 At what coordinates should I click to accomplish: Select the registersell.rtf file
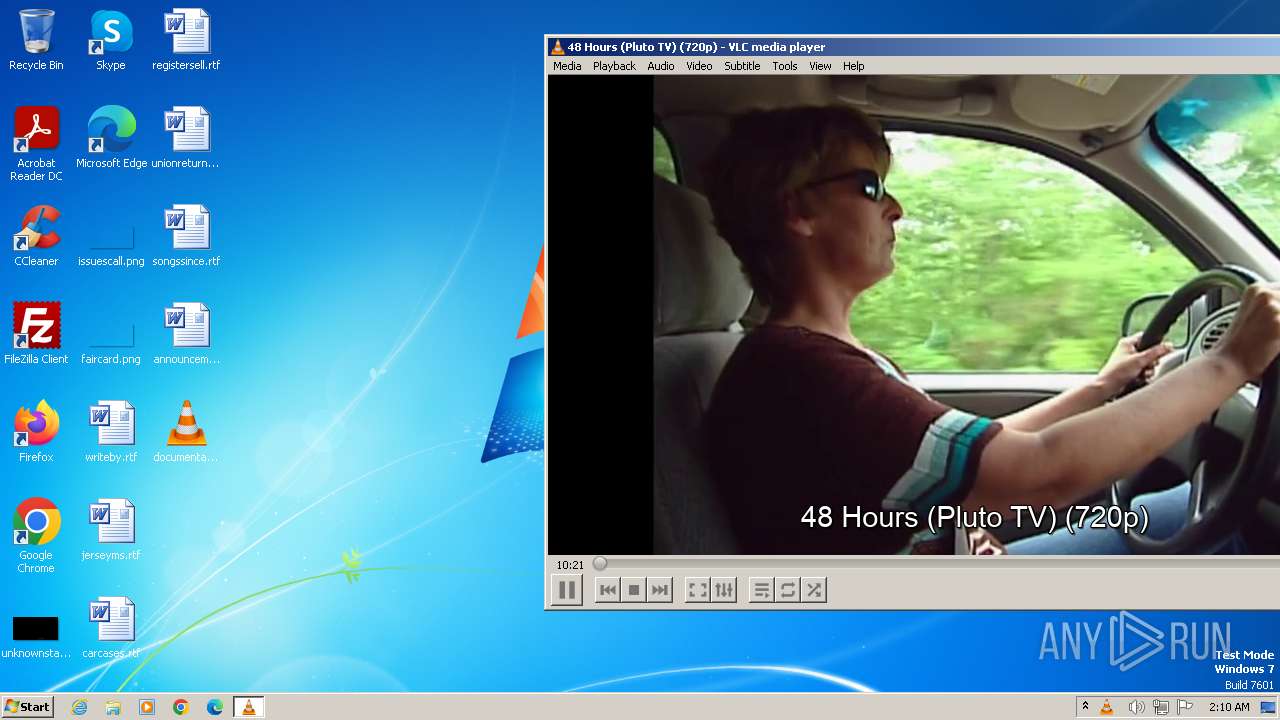186,40
